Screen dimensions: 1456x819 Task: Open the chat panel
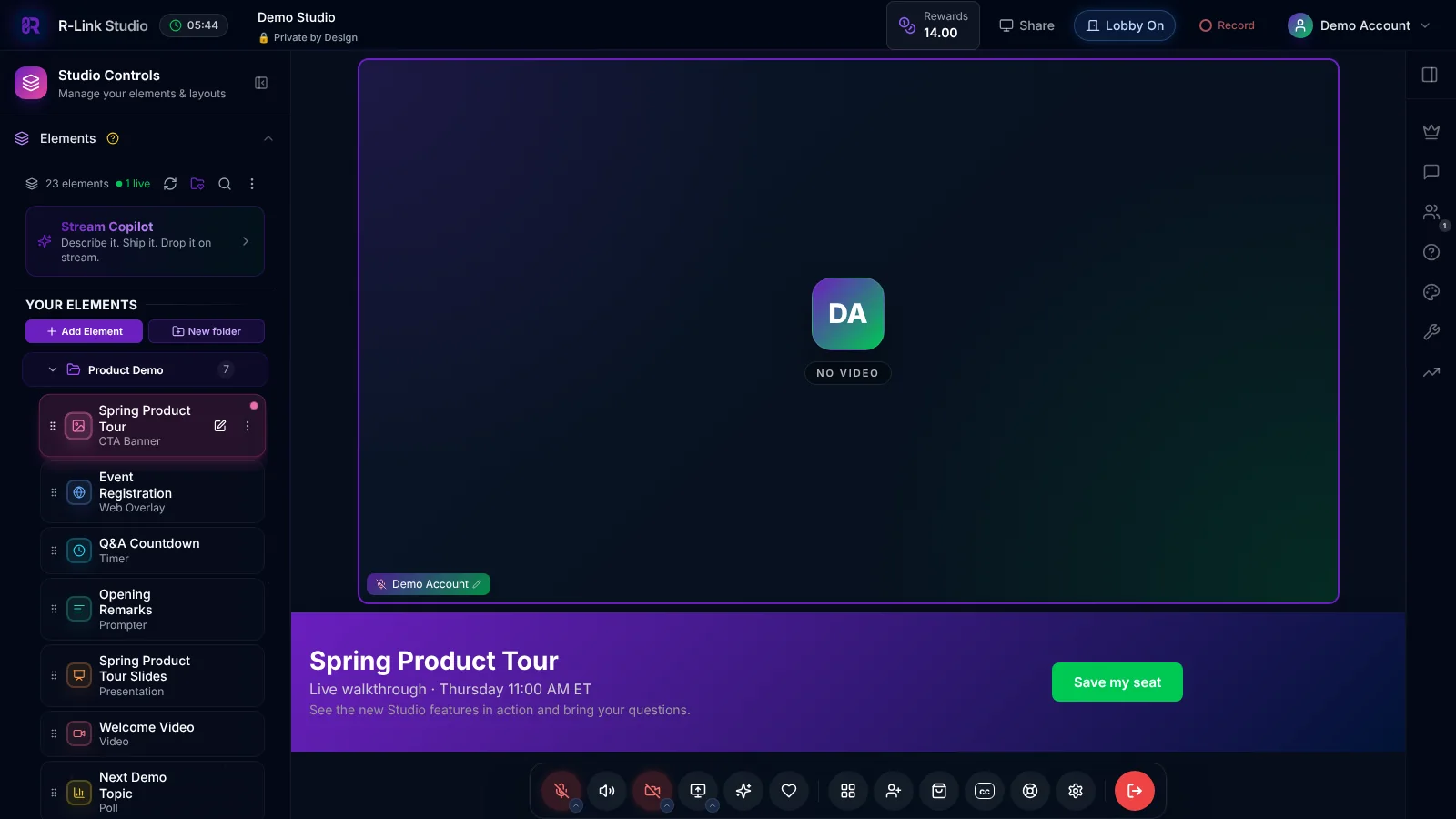(x=1431, y=172)
